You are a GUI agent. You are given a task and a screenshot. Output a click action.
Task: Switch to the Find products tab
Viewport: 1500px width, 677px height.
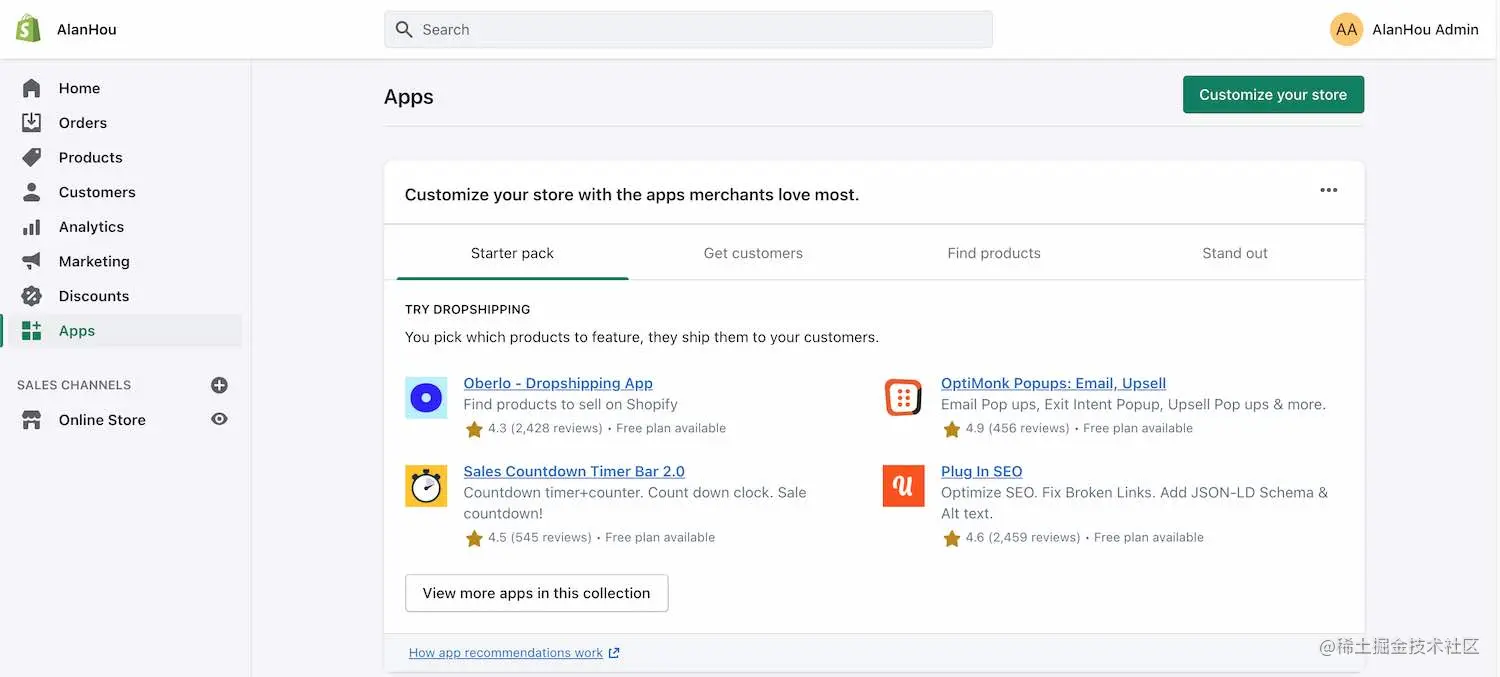[994, 252]
